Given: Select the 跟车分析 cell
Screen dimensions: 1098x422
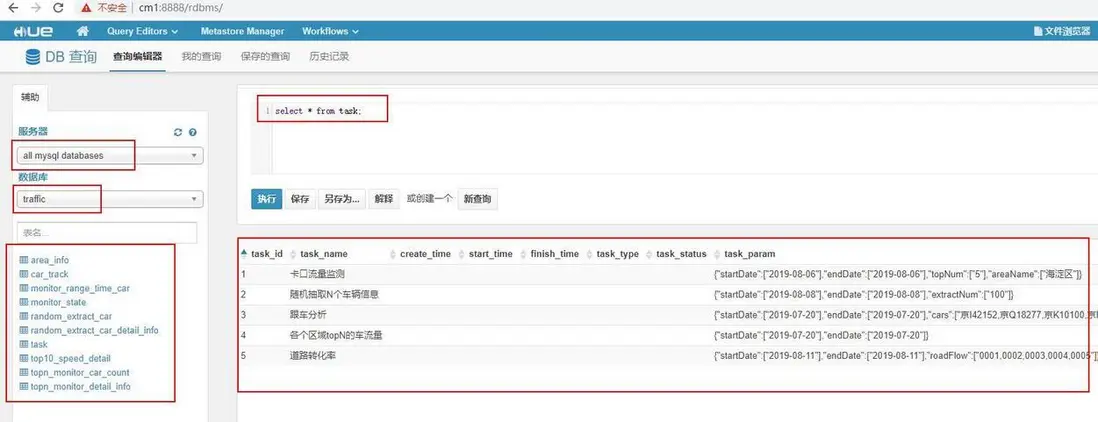Looking at the screenshot, I should 307,315.
